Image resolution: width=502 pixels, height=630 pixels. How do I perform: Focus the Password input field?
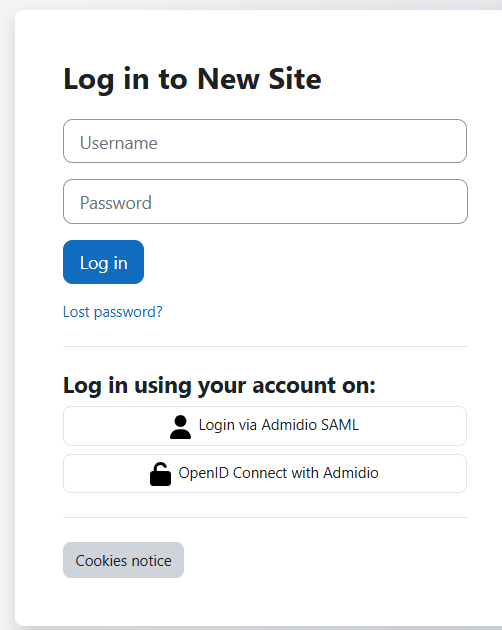[x=265, y=201]
